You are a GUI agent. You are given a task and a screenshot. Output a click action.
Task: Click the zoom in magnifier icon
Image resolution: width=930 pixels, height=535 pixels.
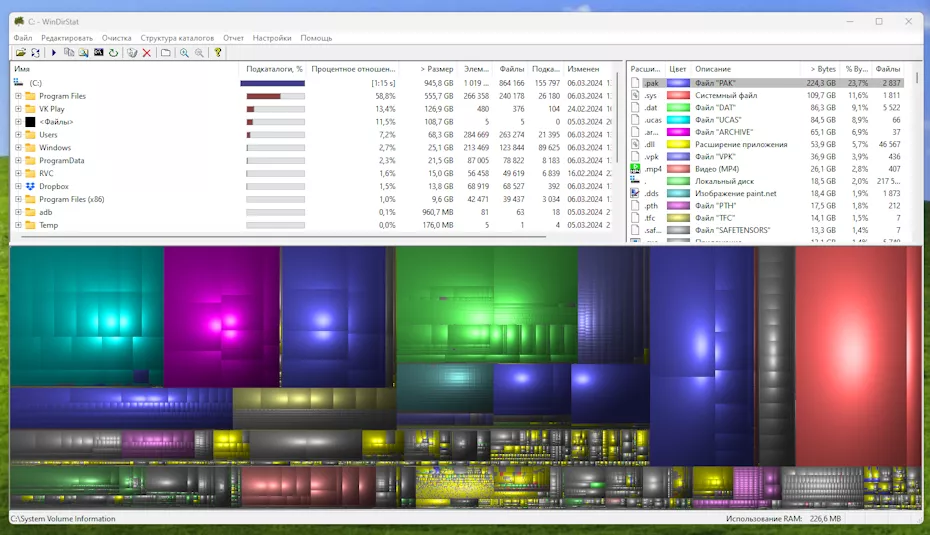click(185, 53)
